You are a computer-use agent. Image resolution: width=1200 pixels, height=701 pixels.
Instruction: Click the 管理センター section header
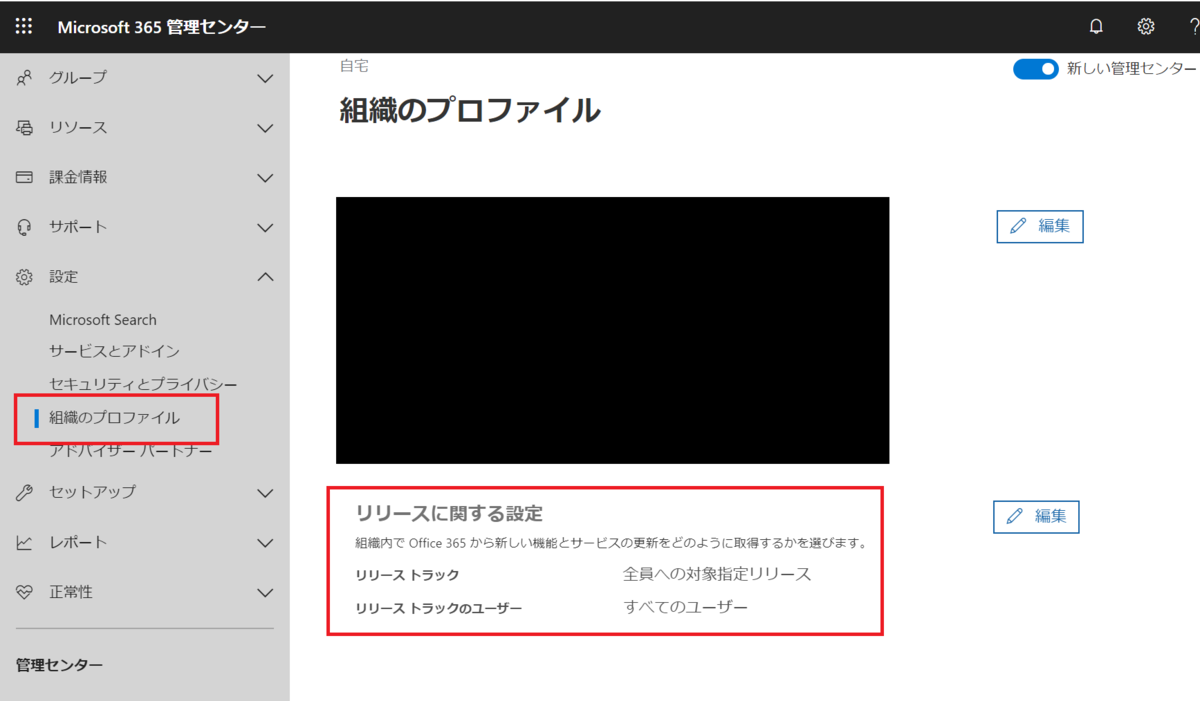click(60, 665)
